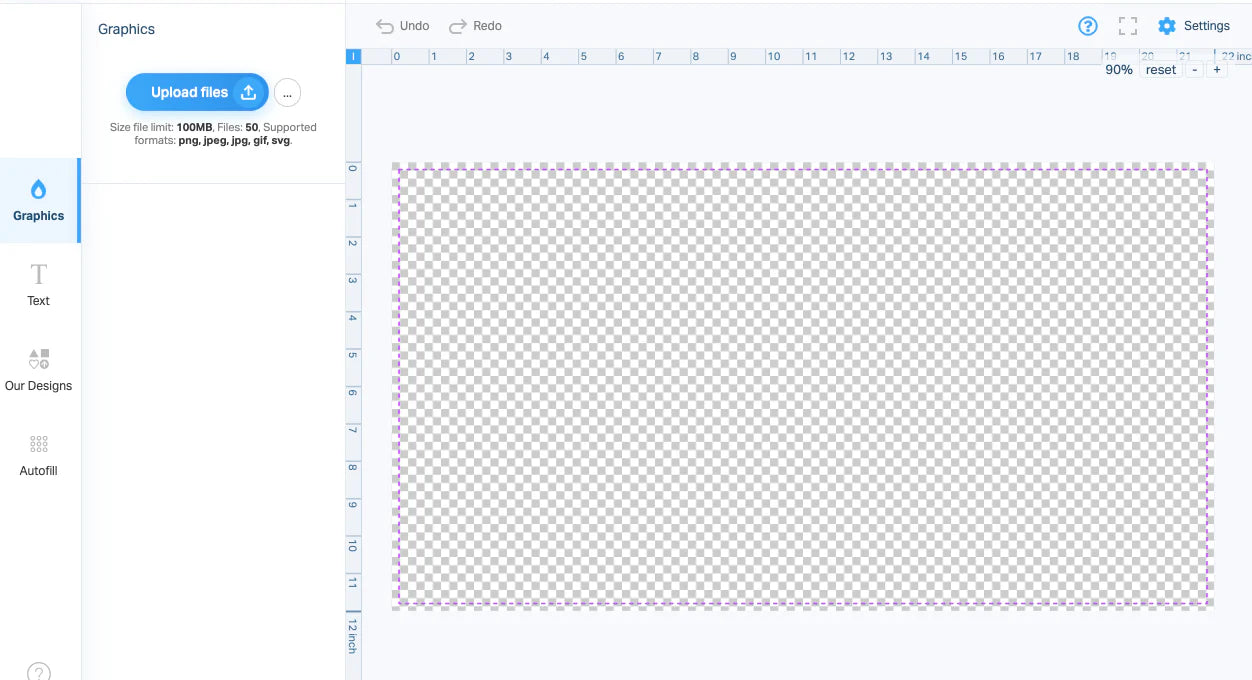
Task: Click the Graphics panel title text
Action: 126,29
